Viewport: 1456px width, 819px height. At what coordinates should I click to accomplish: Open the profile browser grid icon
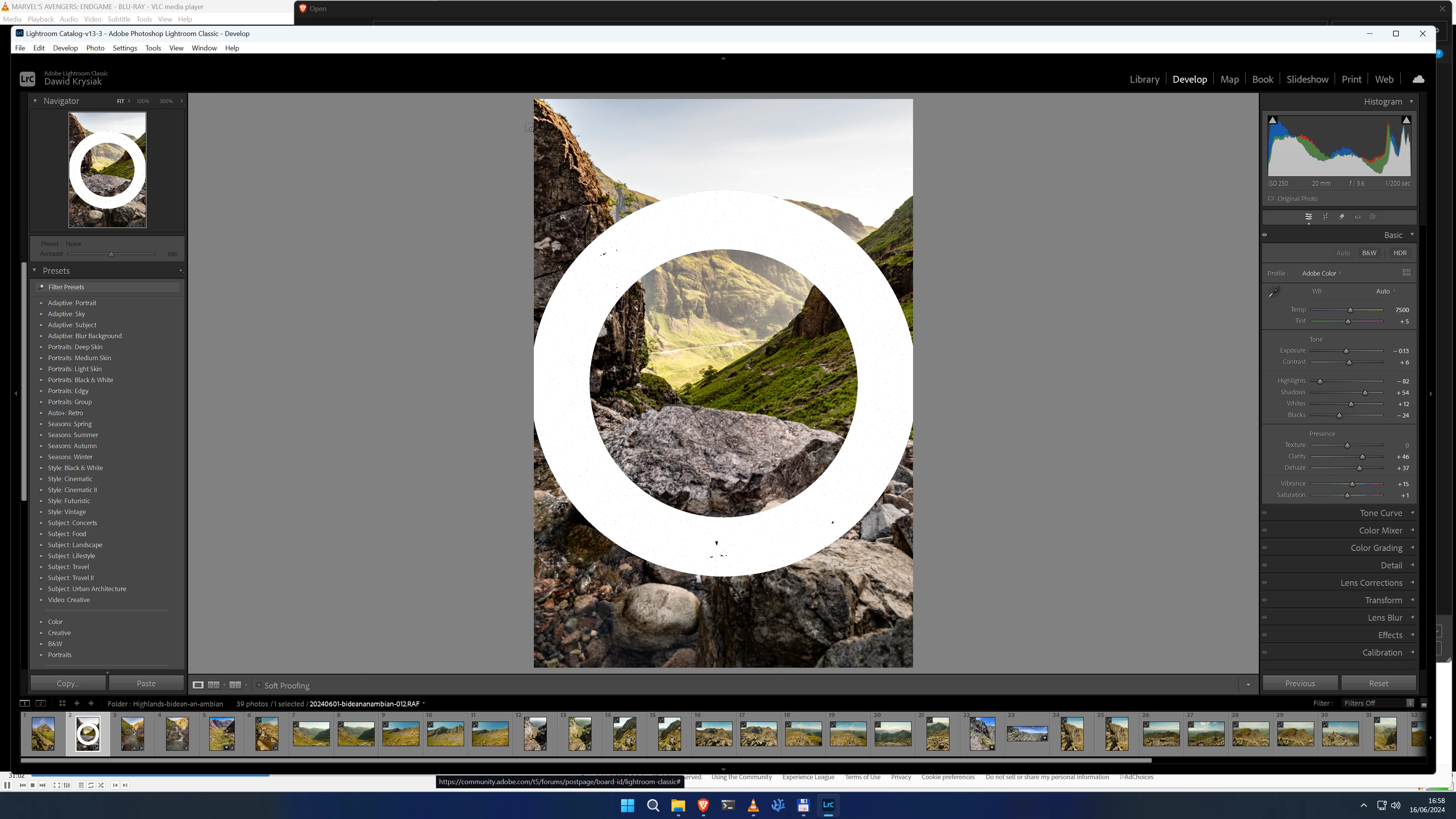click(1406, 273)
